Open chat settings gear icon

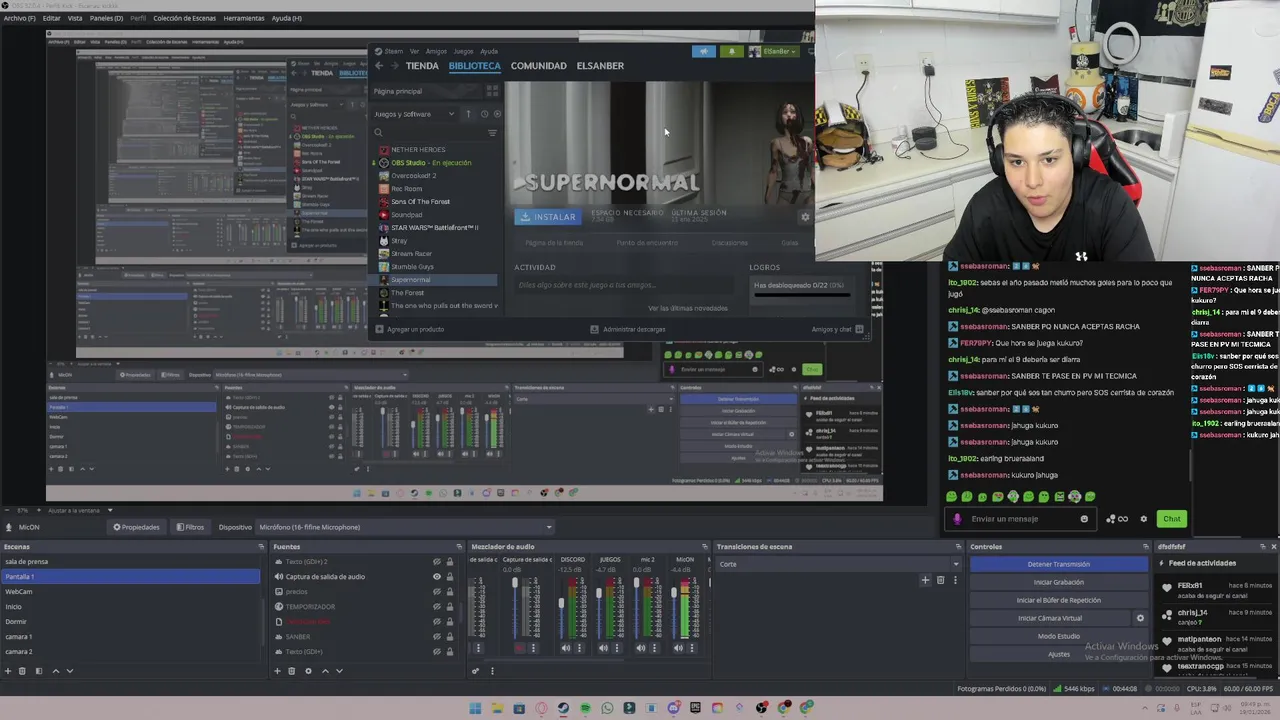[1144, 519]
